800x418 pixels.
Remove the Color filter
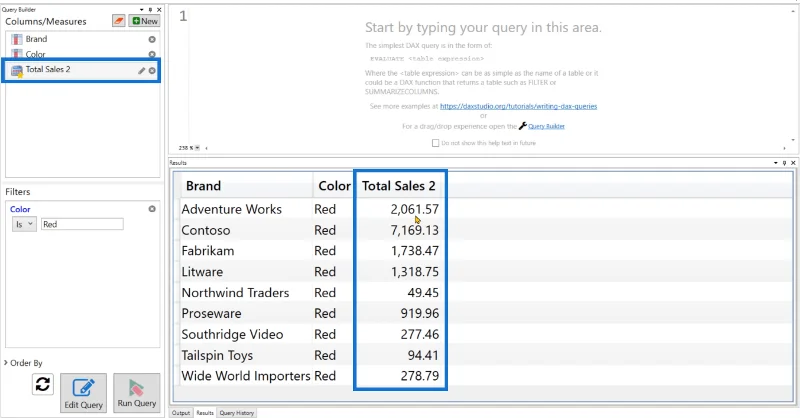point(152,209)
